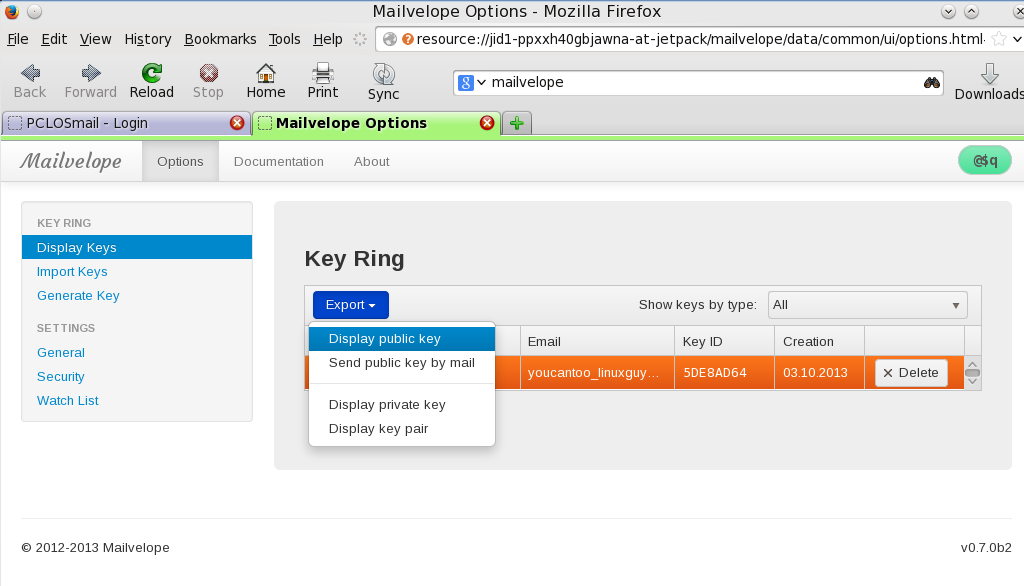Click the binoculars search icon

pos(931,83)
